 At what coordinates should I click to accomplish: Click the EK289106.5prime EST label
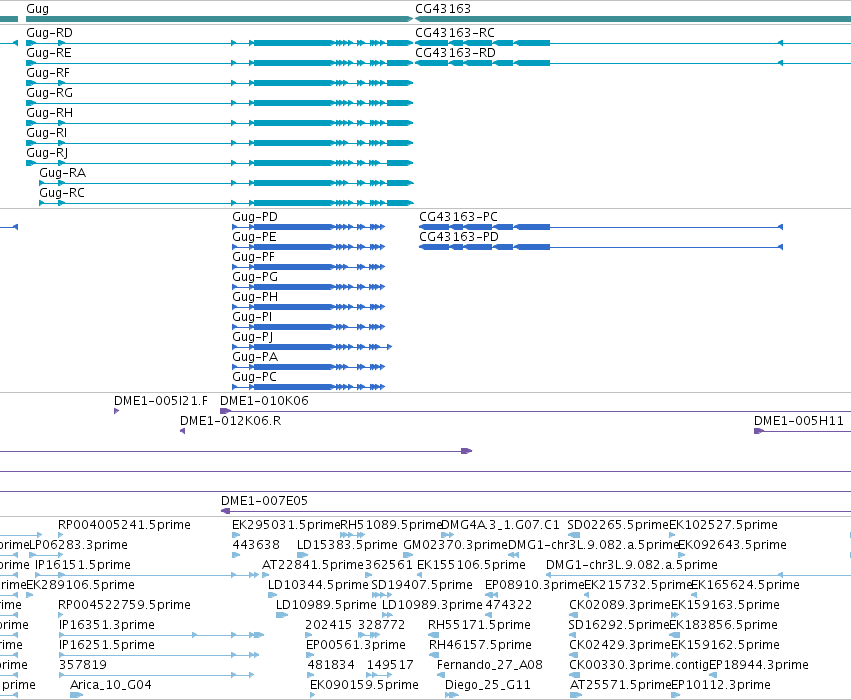tap(80, 584)
